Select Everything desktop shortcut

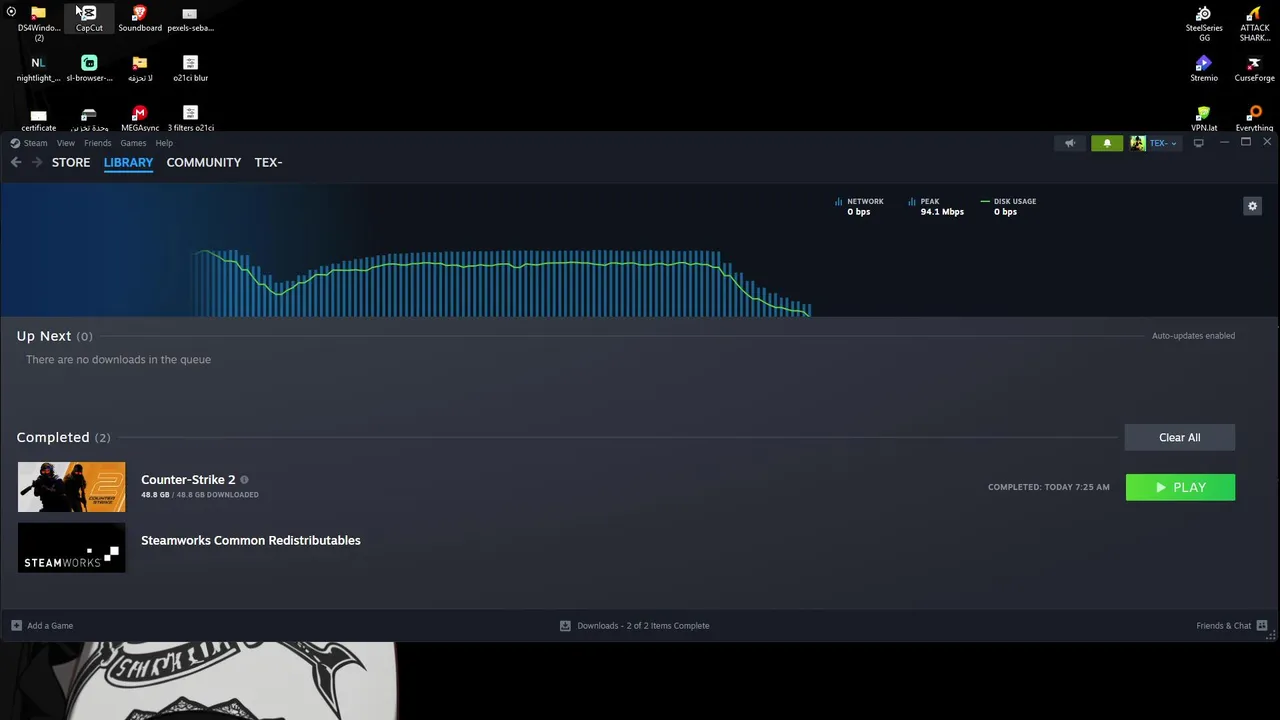1254,119
